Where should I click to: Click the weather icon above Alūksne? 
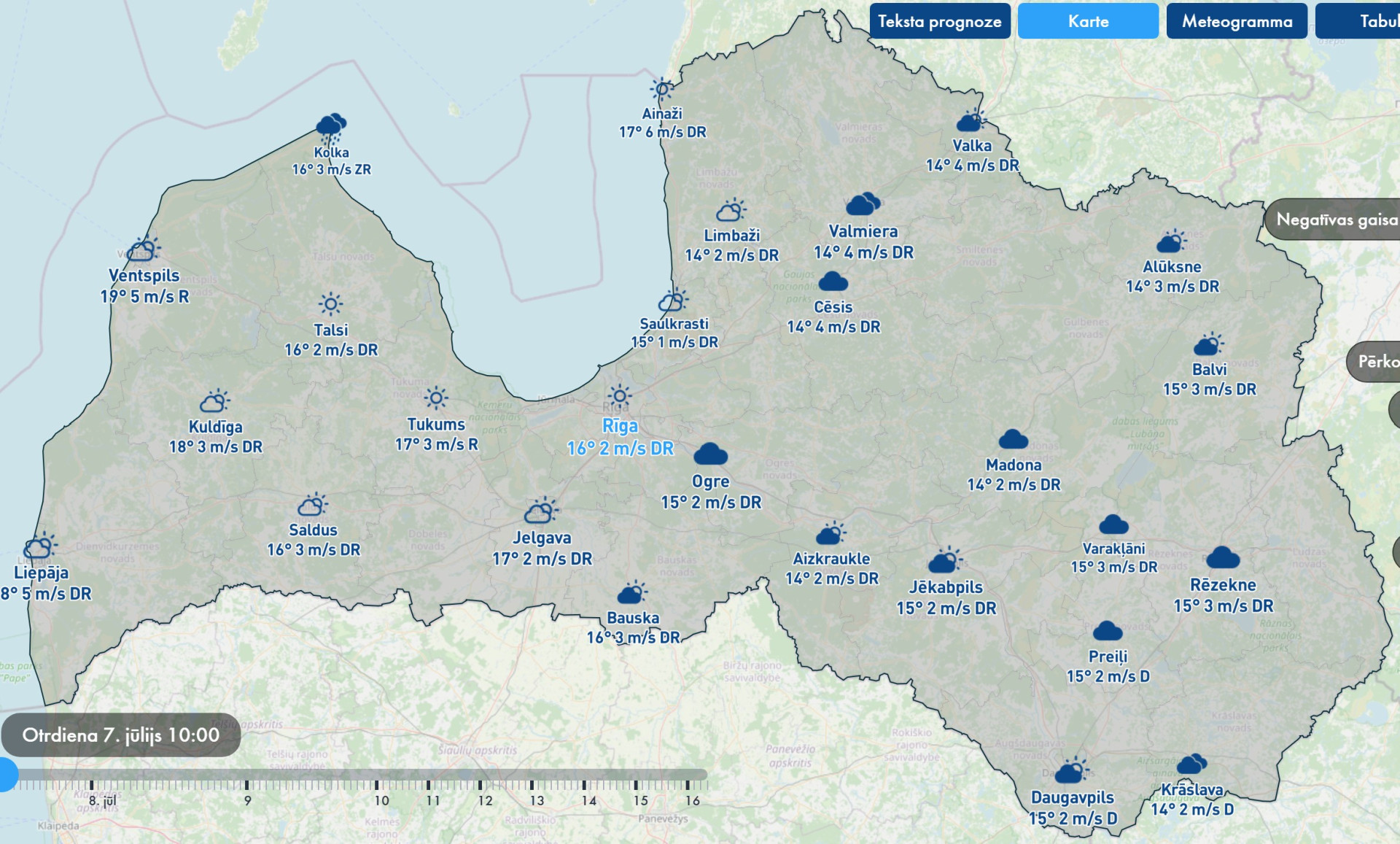(x=1171, y=241)
